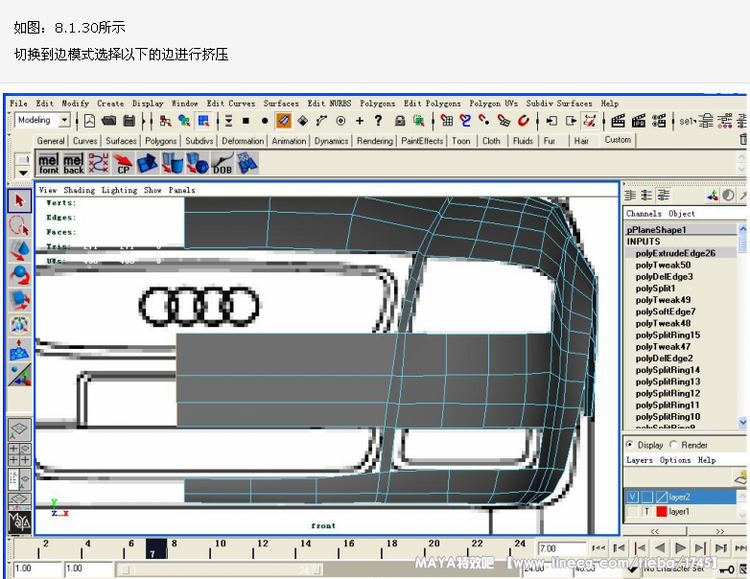Click the open scene folder icon

(109, 121)
